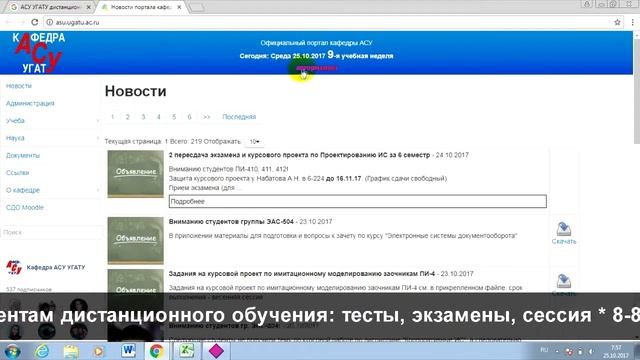Click the АСУ УГАТУ department logo
Image resolution: width=640 pixels, height=360 pixels.
(x=38, y=53)
